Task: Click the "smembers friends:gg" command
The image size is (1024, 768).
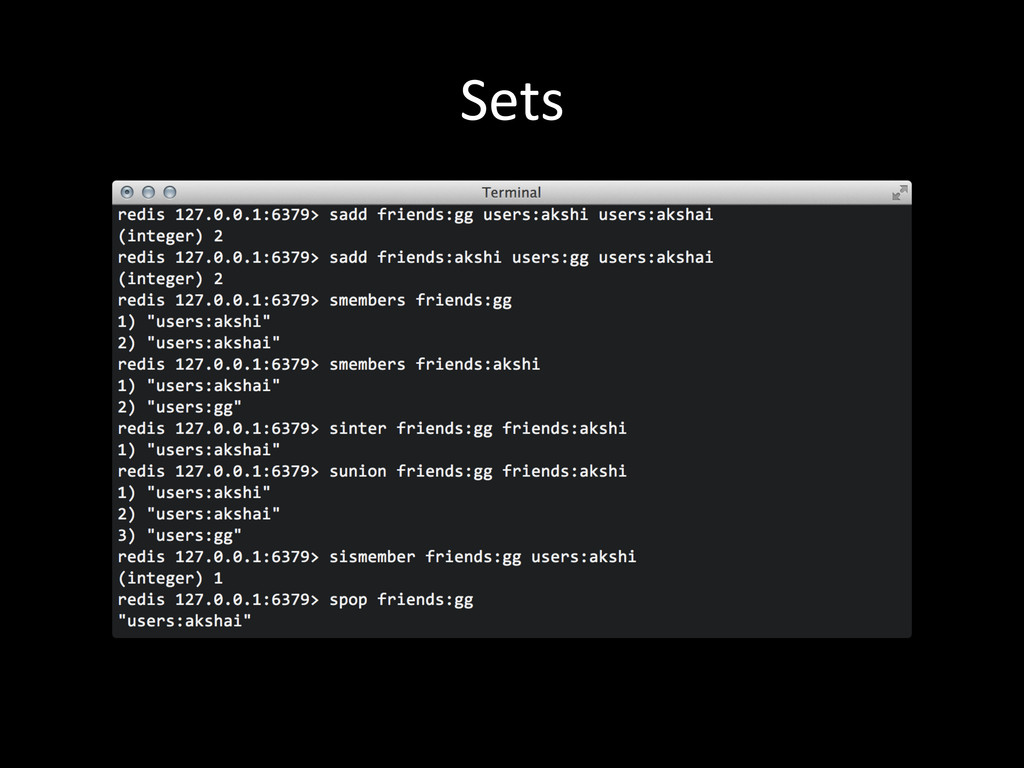Action: [x=420, y=300]
